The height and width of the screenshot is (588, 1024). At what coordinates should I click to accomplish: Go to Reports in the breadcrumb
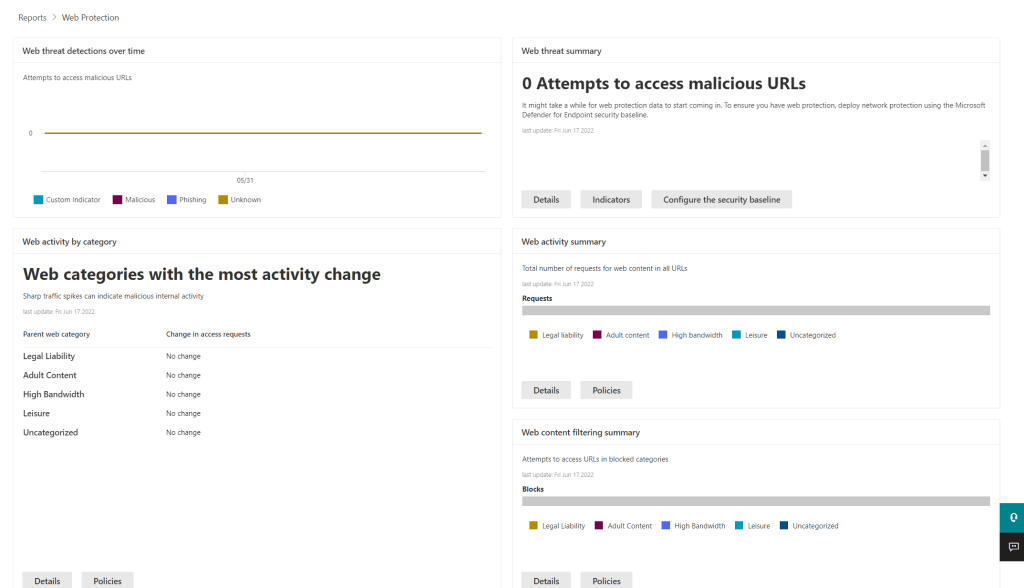(32, 18)
